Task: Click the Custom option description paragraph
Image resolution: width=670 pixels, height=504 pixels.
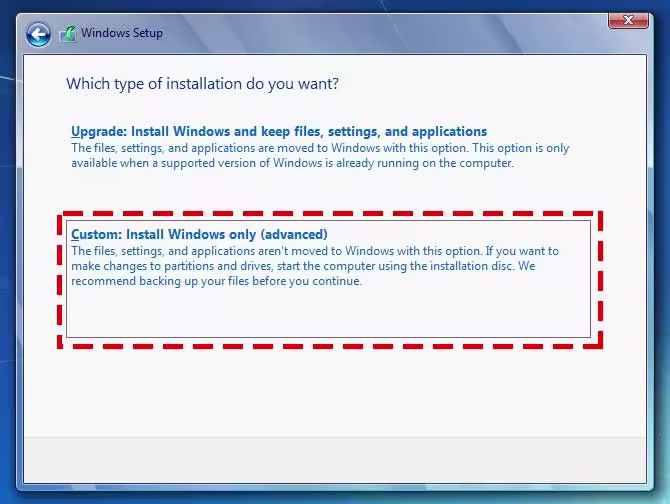Action: click(x=315, y=266)
